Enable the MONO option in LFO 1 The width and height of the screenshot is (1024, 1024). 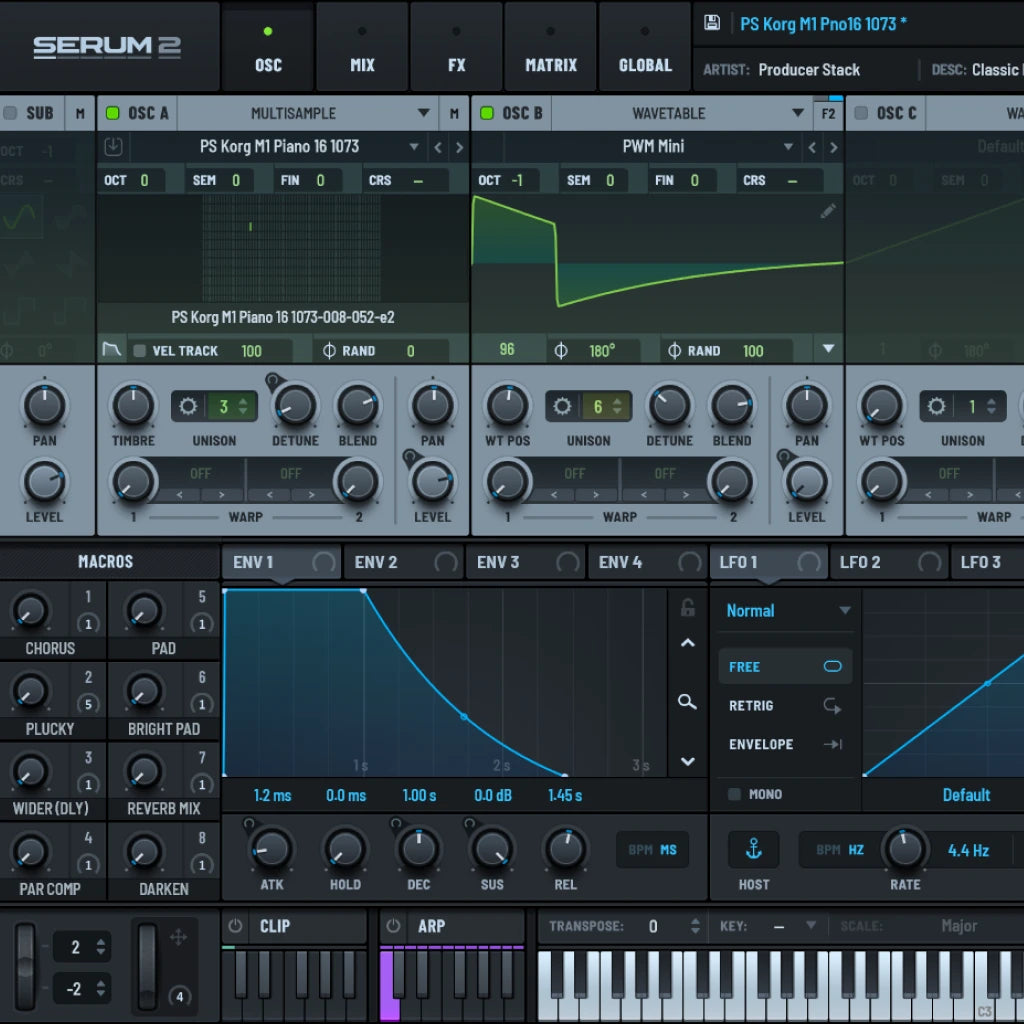tap(735, 794)
